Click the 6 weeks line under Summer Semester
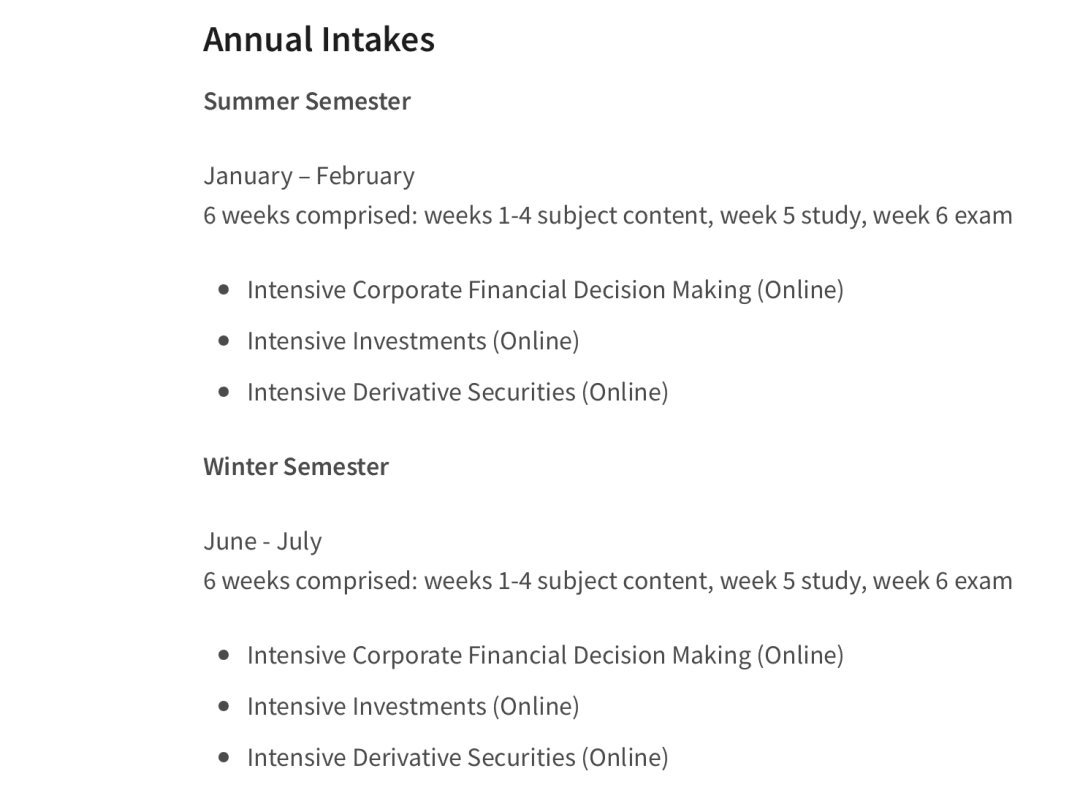 [607, 216]
